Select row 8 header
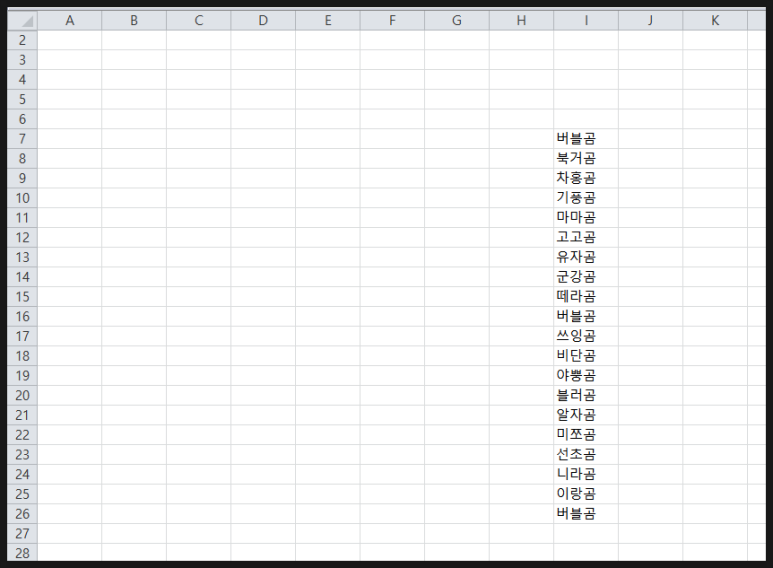 tap(22, 158)
